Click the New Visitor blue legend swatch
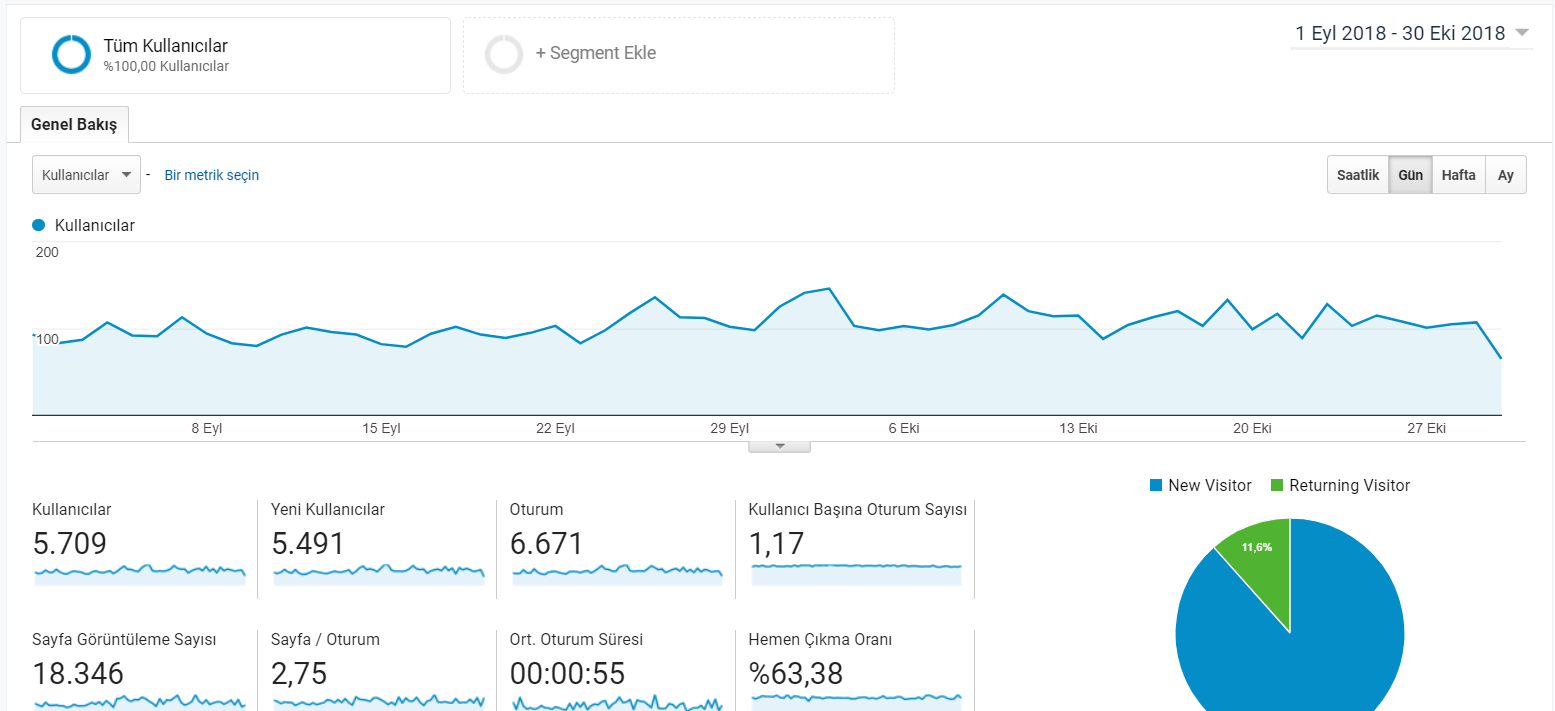This screenshot has width=1555, height=711. coord(1156,486)
